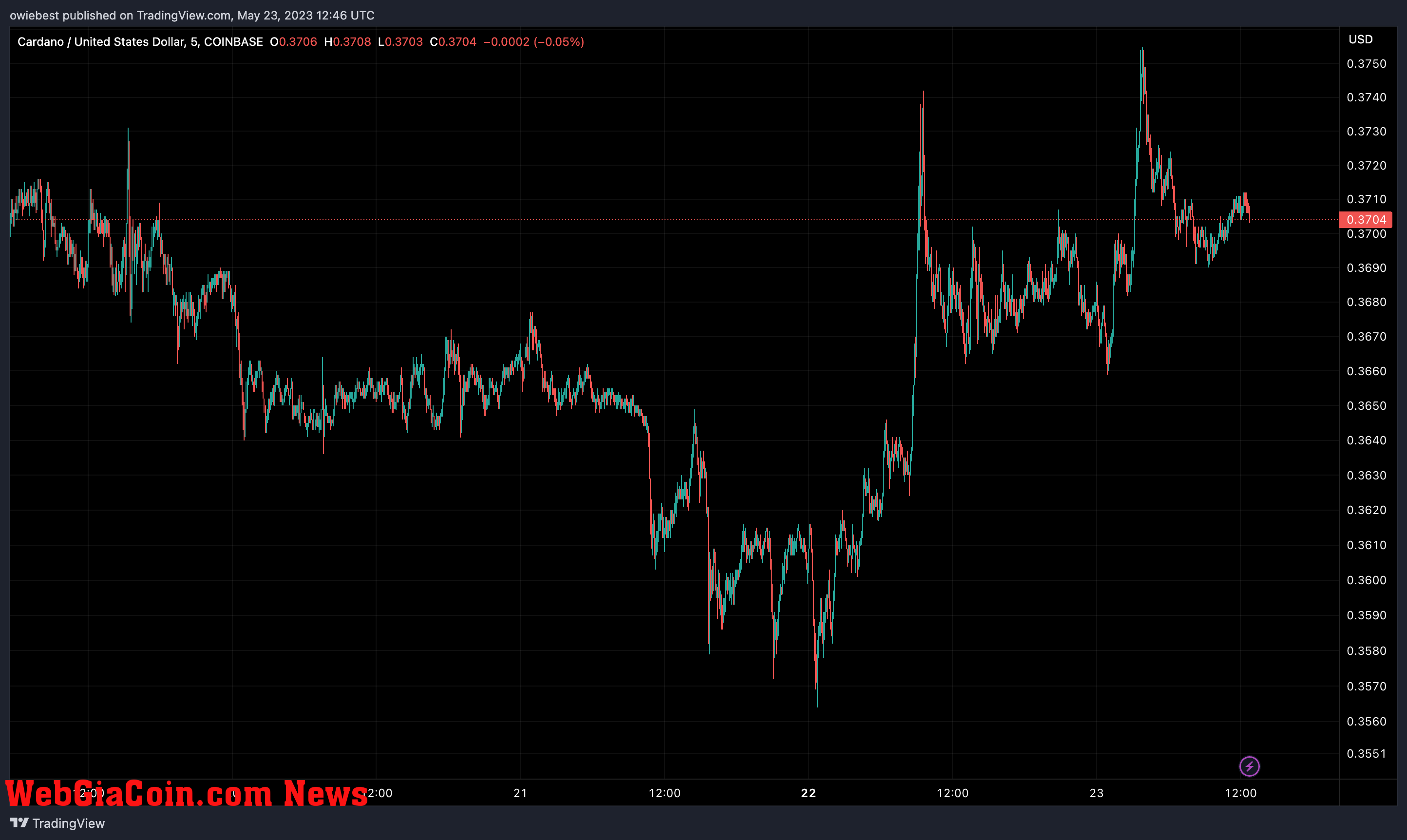
Task: Click the 12:00 label between 22 and 23
Action: (952, 793)
